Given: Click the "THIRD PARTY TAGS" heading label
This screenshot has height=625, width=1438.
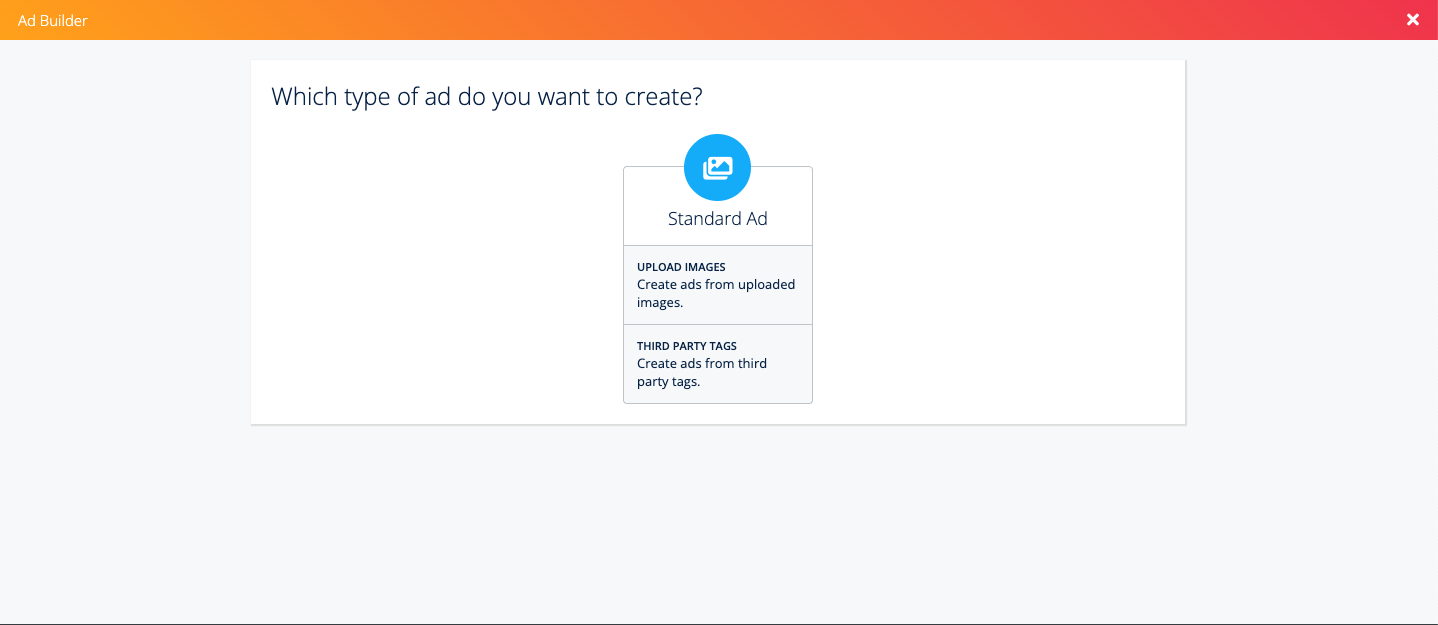Looking at the screenshot, I should click(687, 346).
